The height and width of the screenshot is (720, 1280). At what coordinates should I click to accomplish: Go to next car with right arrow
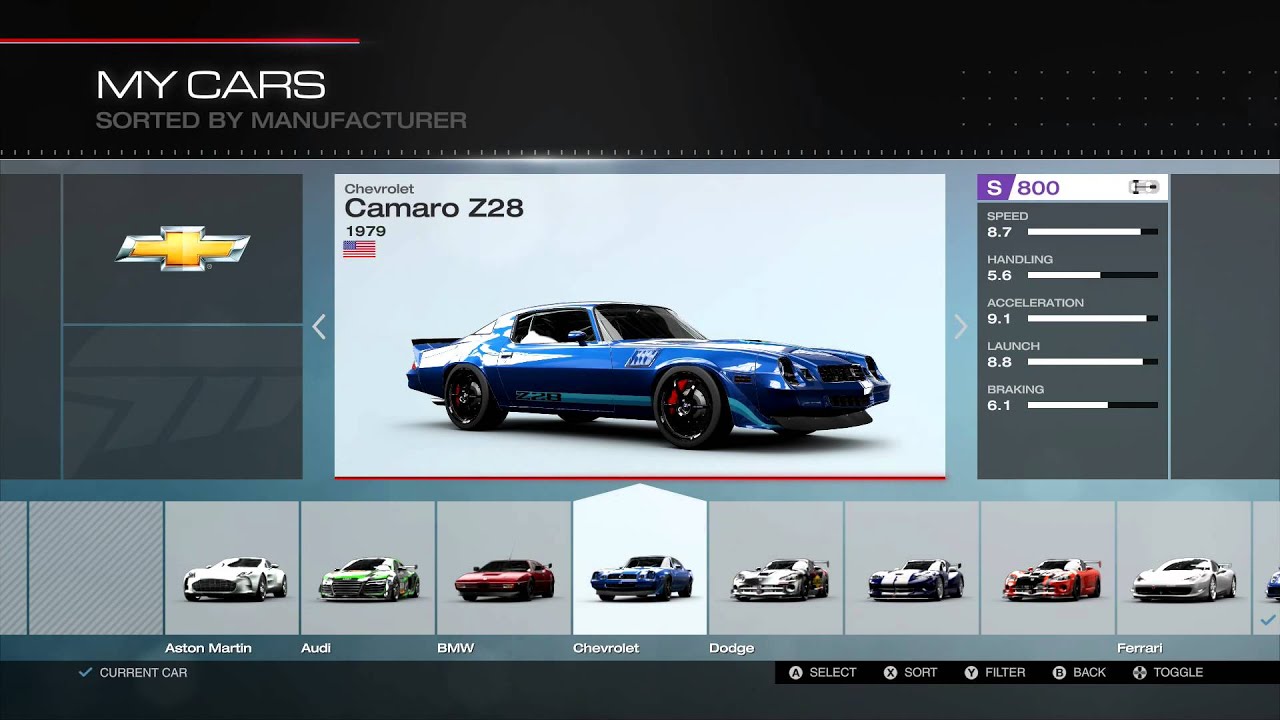point(960,327)
